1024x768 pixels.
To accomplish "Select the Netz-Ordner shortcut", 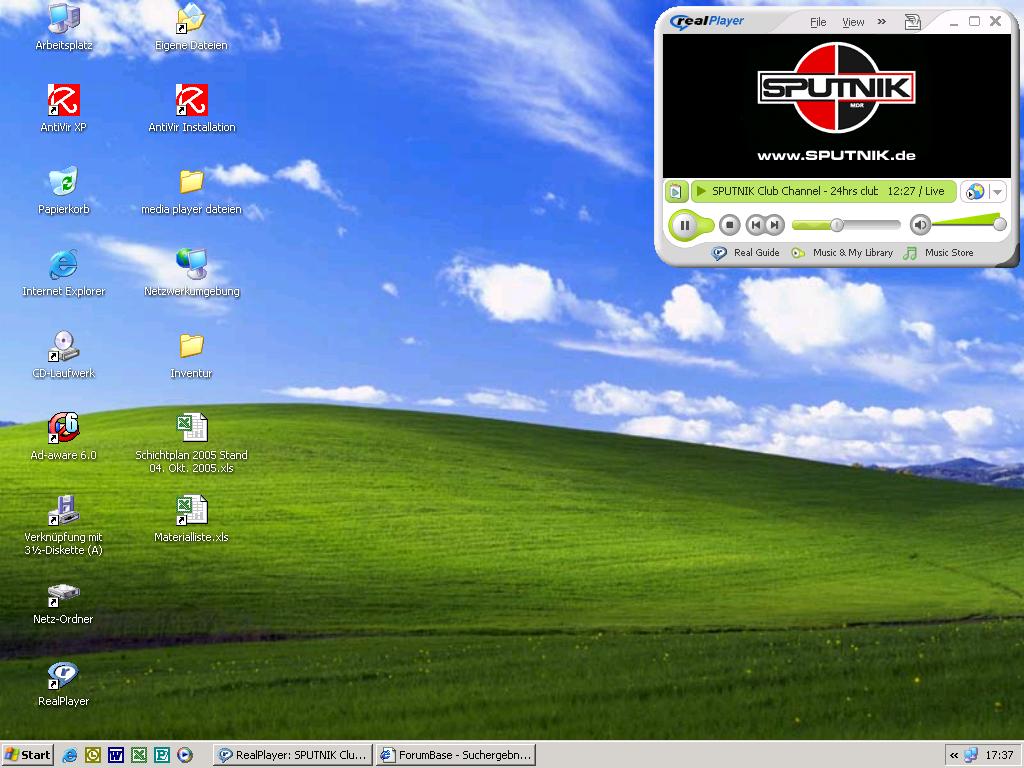I will [63, 604].
